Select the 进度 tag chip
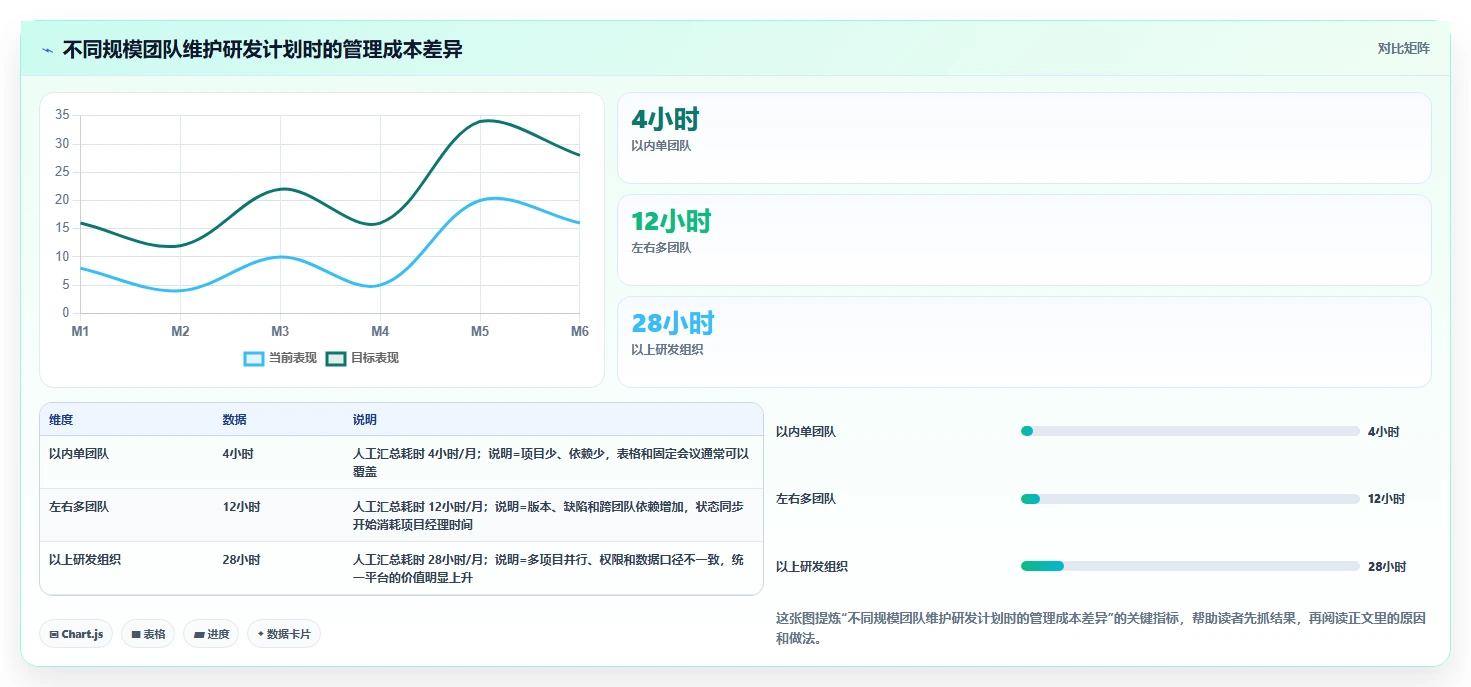The height and width of the screenshot is (687, 1471). (x=211, y=634)
